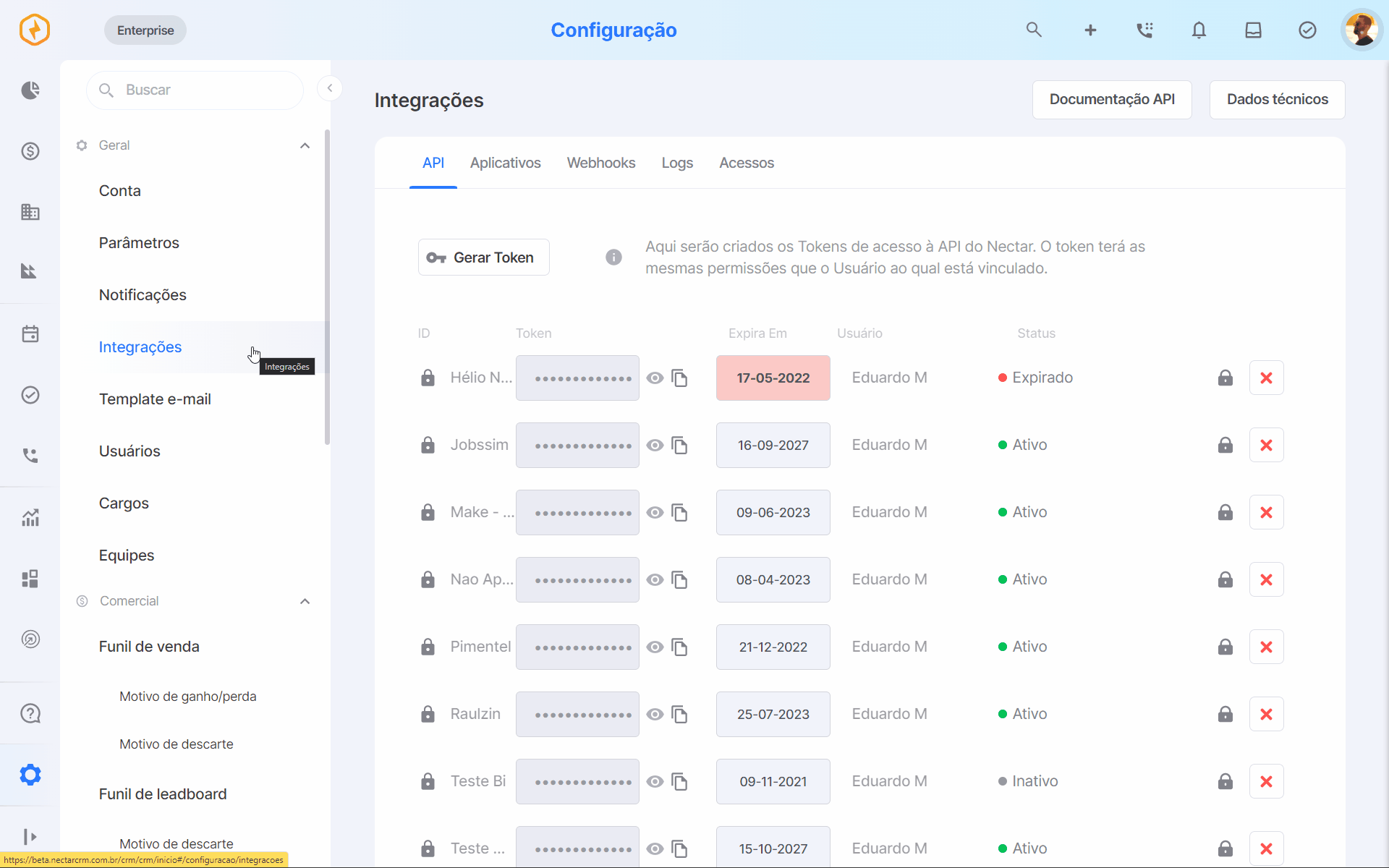Click the lock icon on Pimentel row right
Viewport: 1389px width, 868px height.
point(1225,647)
